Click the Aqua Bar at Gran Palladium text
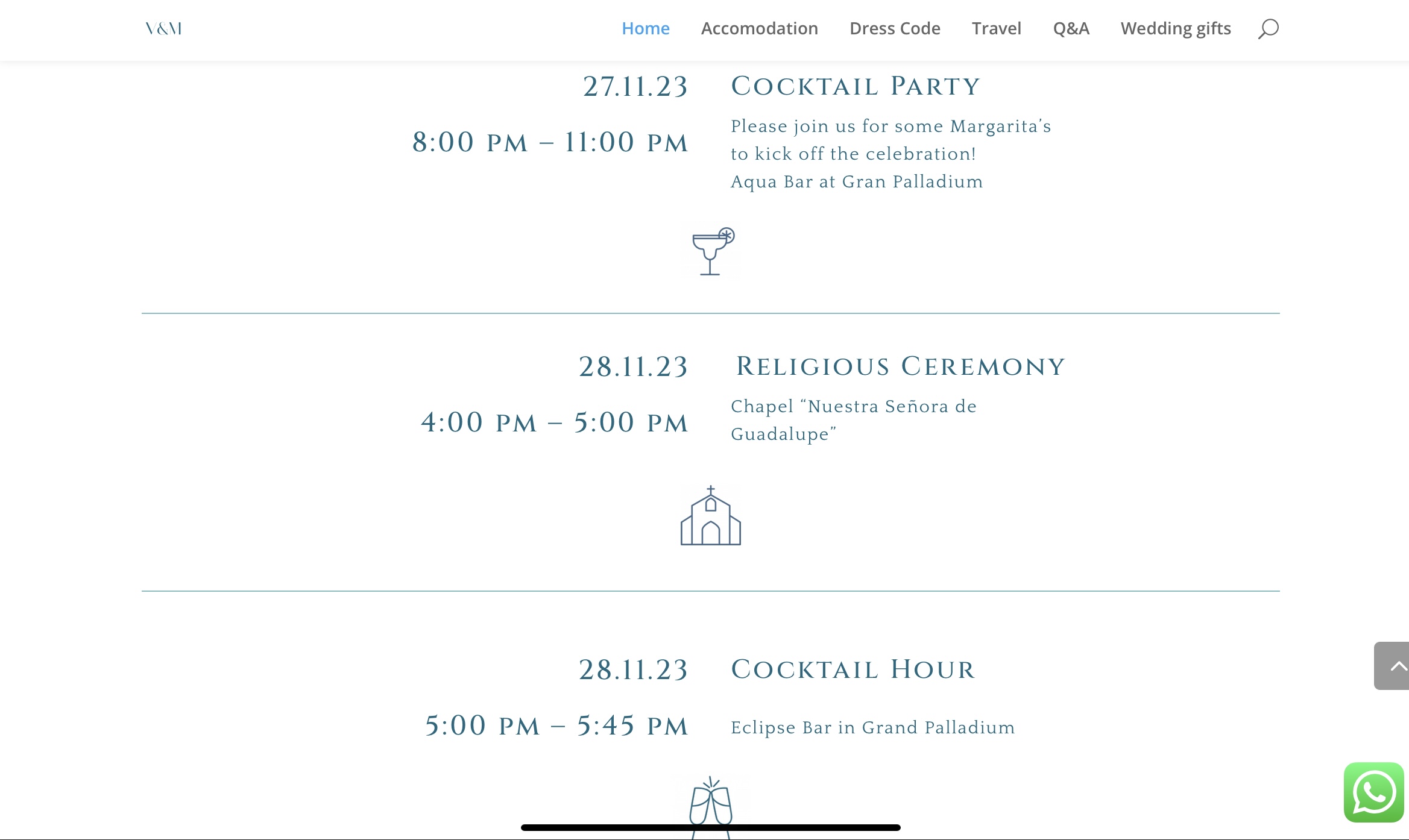The height and width of the screenshot is (840, 1409). pos(857,181)
